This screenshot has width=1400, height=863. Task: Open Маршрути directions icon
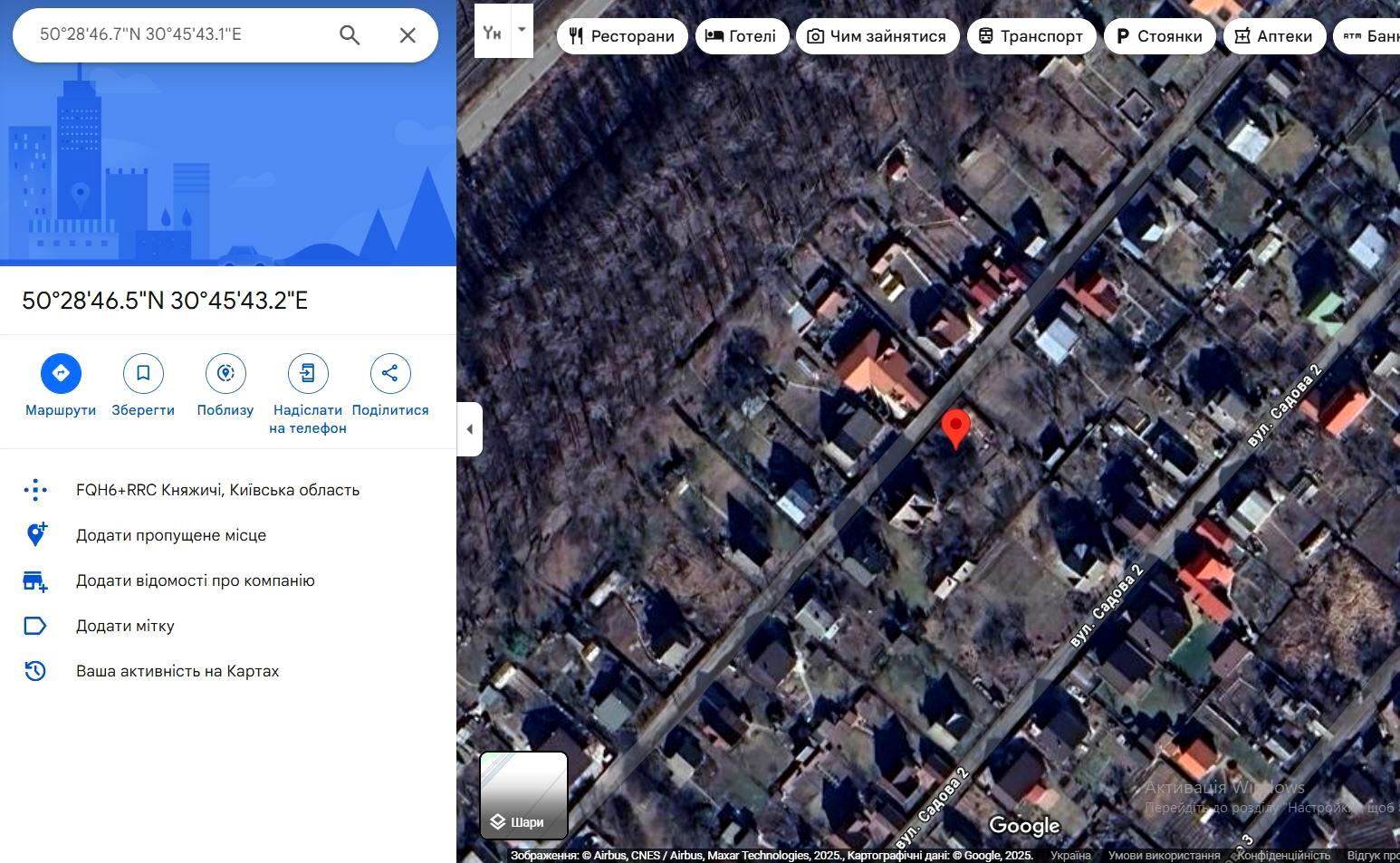tap(61, 373)
